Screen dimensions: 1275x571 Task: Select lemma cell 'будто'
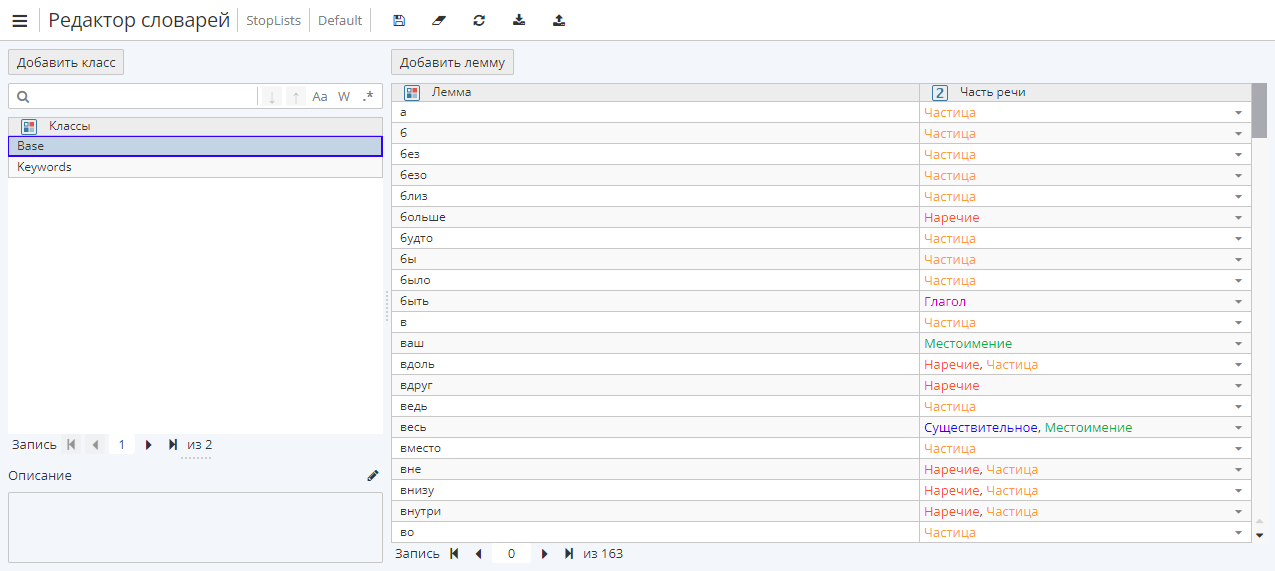click(x=655, y=239)
